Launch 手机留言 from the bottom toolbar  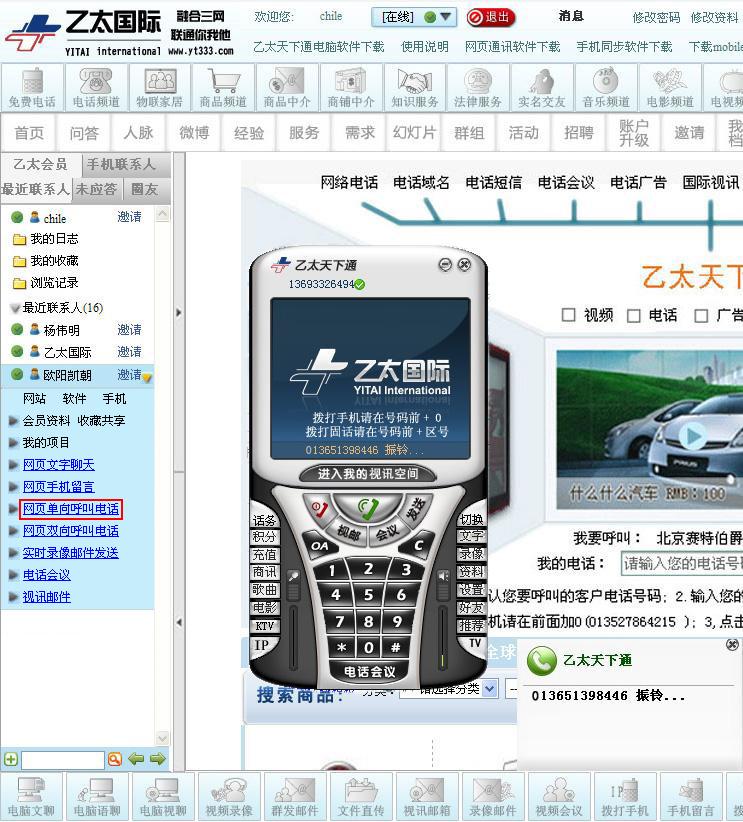[691, 796]
